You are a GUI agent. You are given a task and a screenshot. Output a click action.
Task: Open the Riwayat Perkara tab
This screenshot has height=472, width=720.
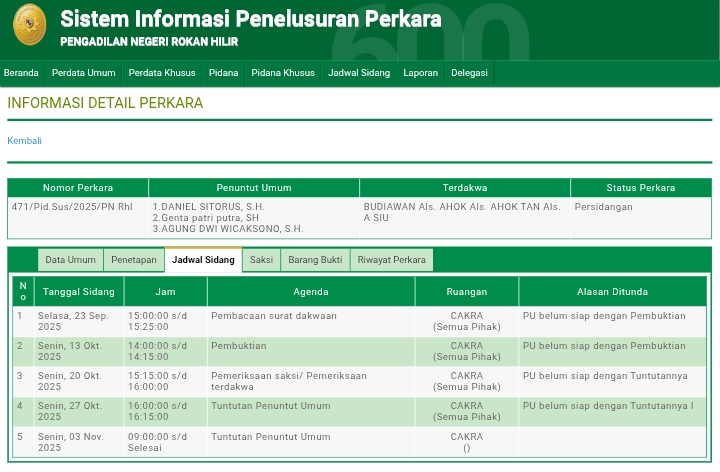click(x=391, y=260)
